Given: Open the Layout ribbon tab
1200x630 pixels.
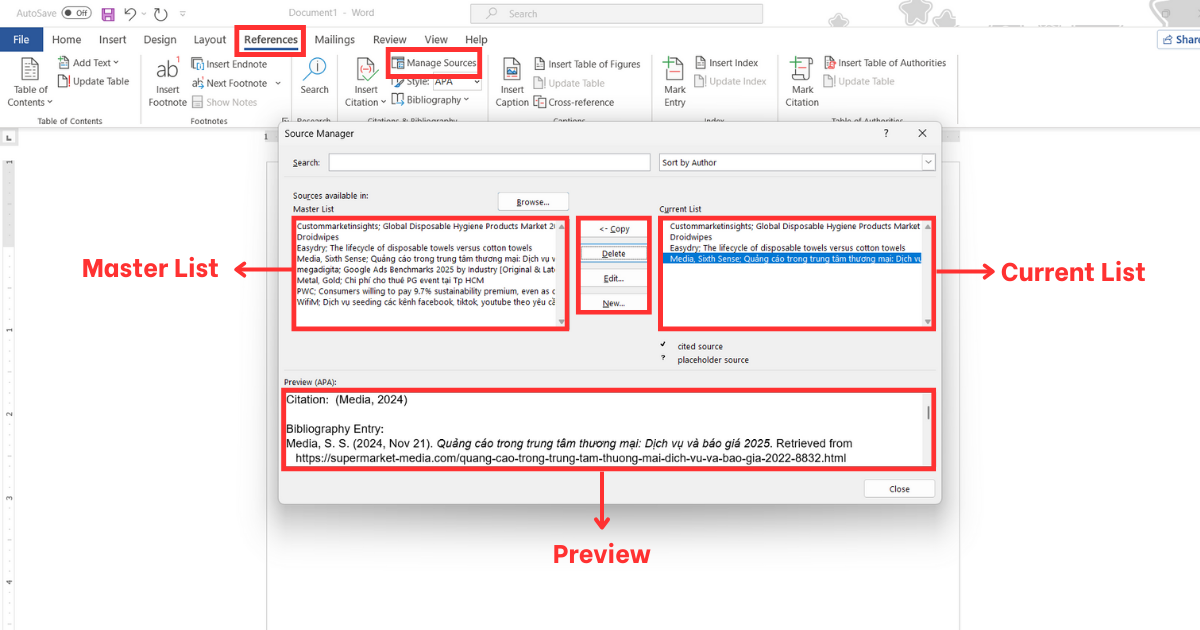Looking at the screenshot, I should pos(210,40).
